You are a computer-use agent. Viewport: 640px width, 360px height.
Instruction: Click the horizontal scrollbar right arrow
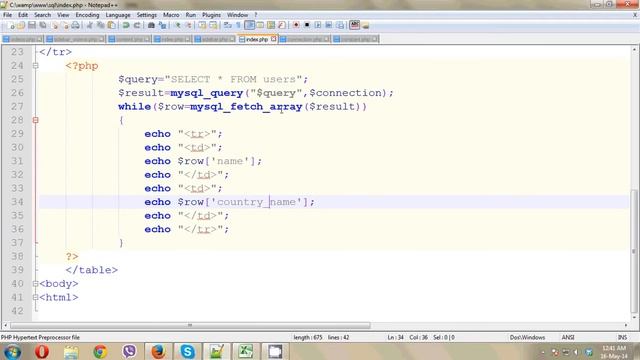click(626, 325)
